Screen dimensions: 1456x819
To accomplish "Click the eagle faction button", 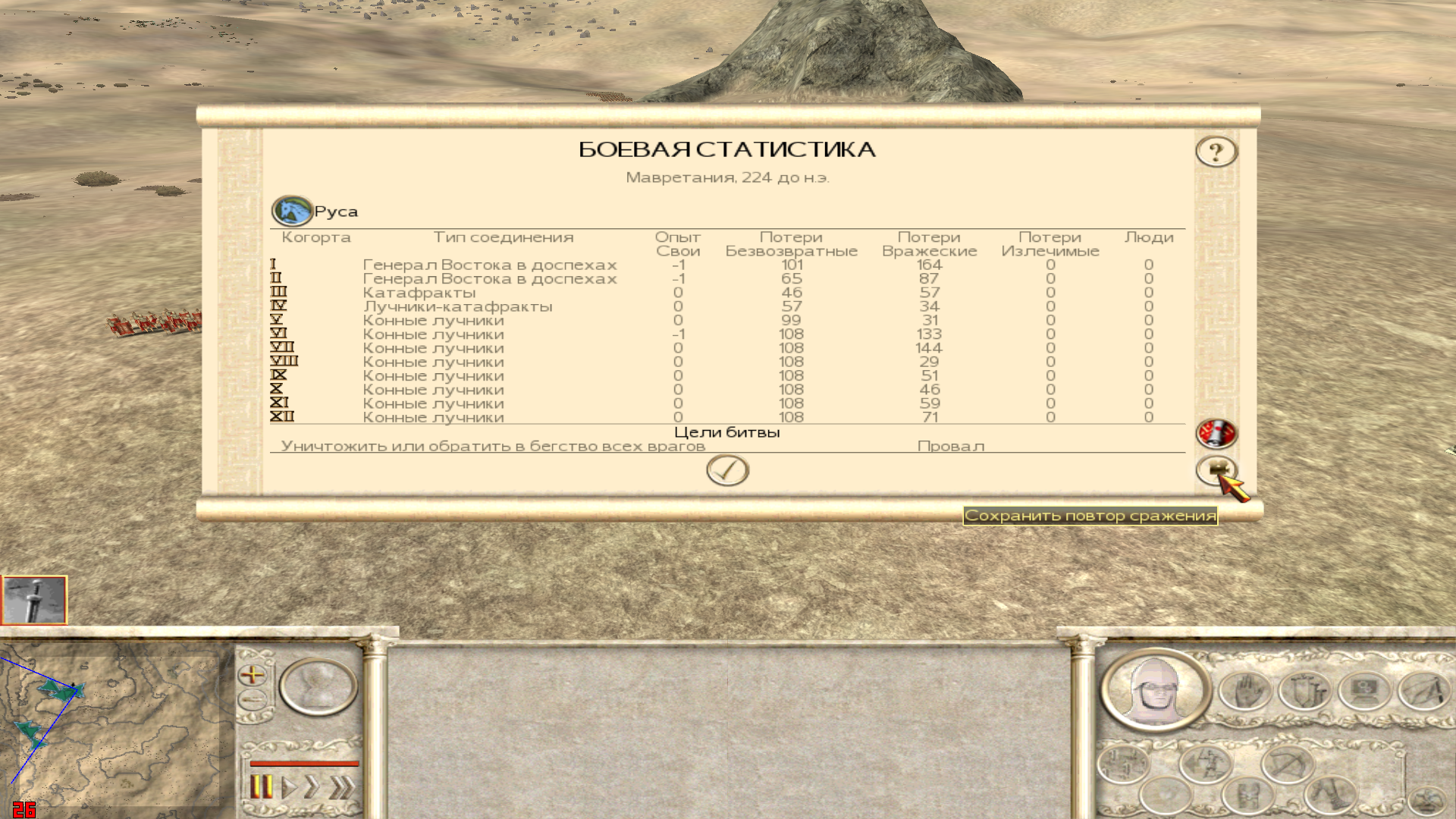I will coord(1428,800).
